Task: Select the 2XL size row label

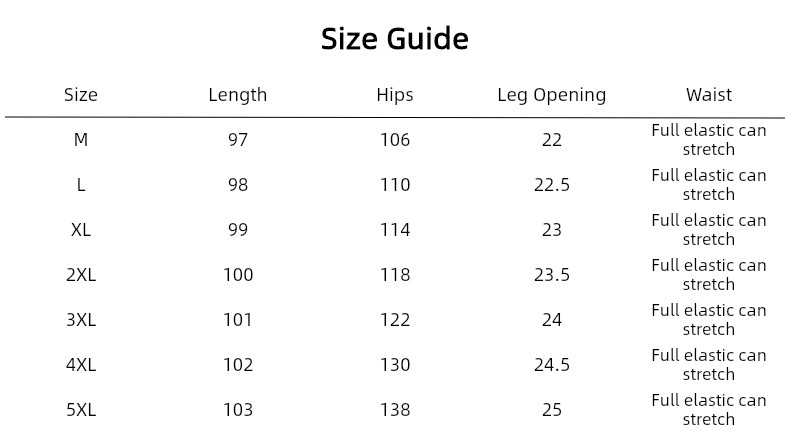Action: pos(81,275)
